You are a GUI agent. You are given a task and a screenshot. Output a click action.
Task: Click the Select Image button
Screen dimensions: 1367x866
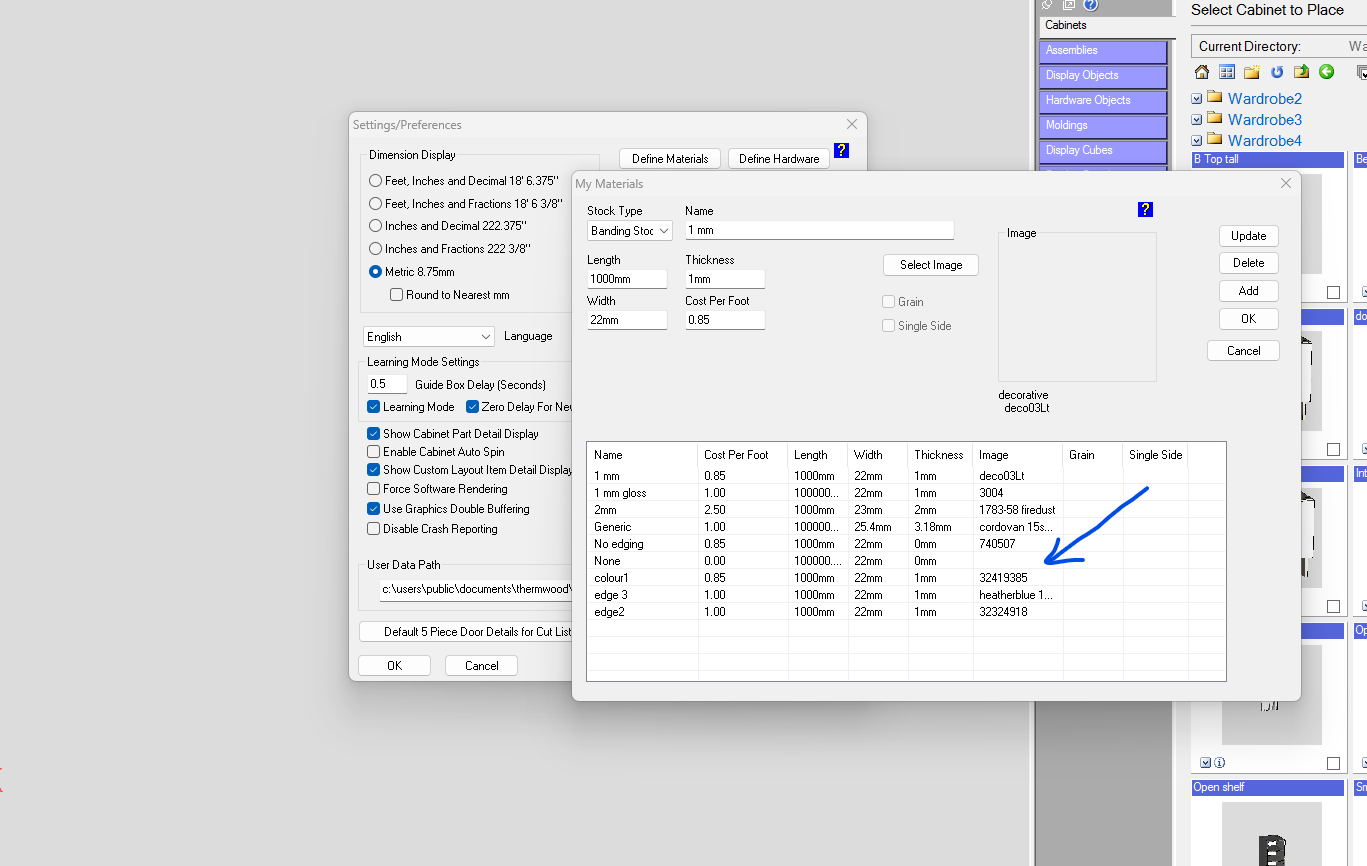[x=930, y=265]
